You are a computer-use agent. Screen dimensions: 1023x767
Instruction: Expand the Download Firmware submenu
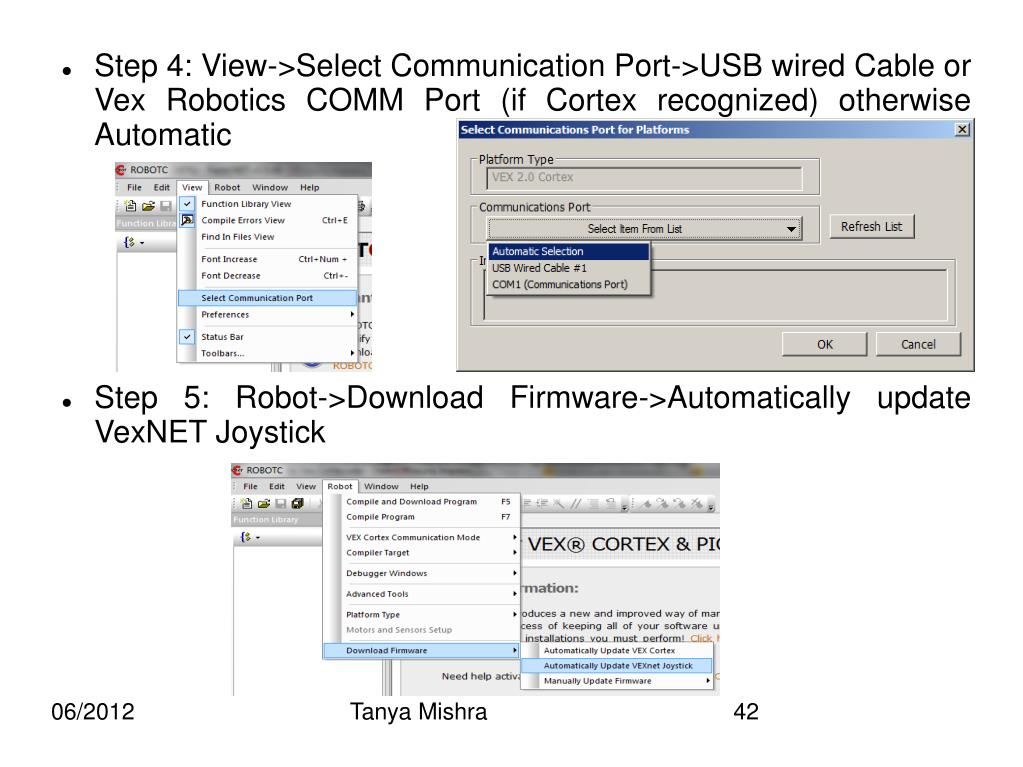tap(515, 650)
